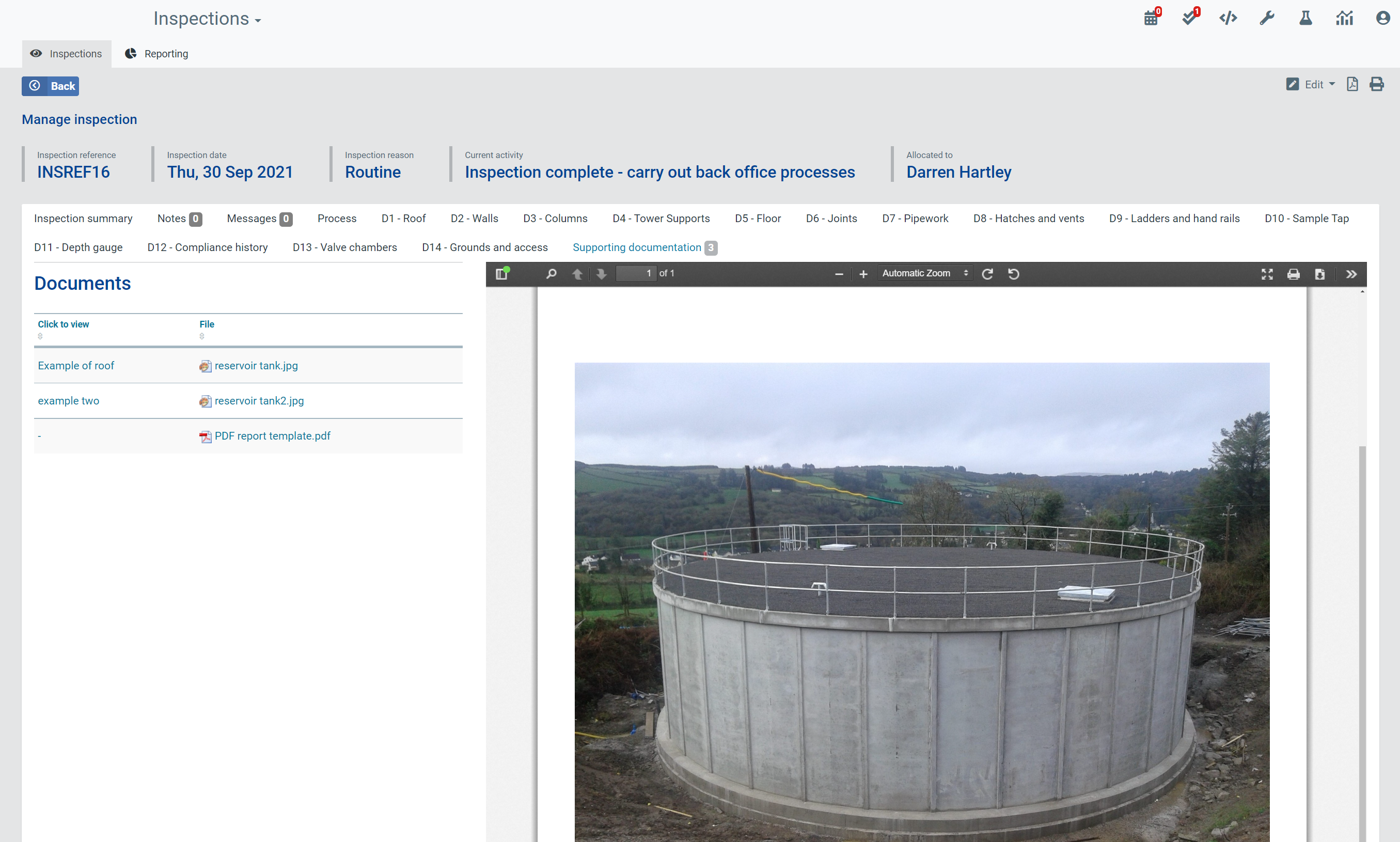Enter PDF presentation fullscreen mode
The height and width of the screenshot is (842, 1400).
coord(1267,274)
